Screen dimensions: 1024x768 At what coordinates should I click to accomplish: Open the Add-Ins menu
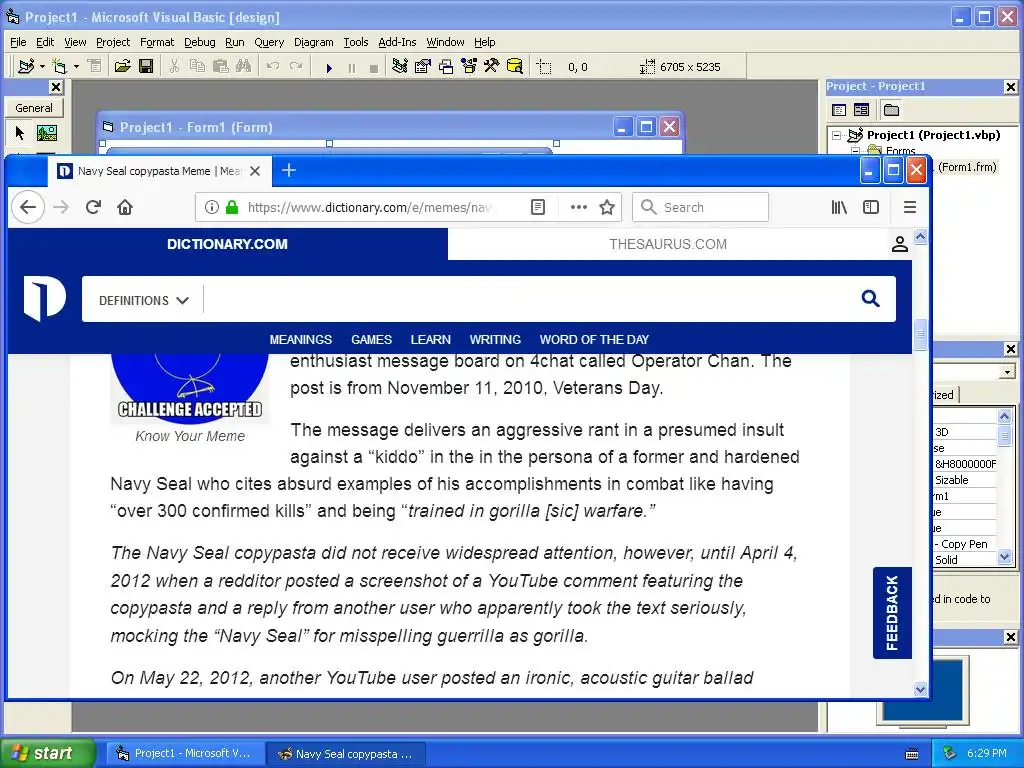pos(397,42)
